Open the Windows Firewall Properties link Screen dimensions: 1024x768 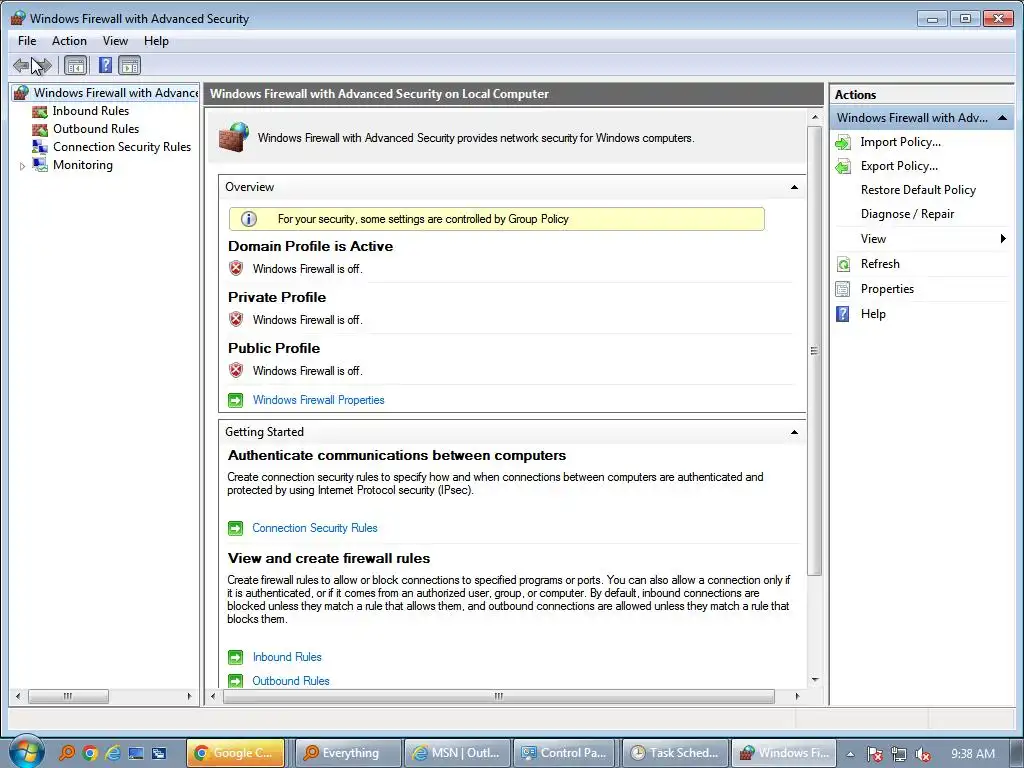(x=319, y=400)
